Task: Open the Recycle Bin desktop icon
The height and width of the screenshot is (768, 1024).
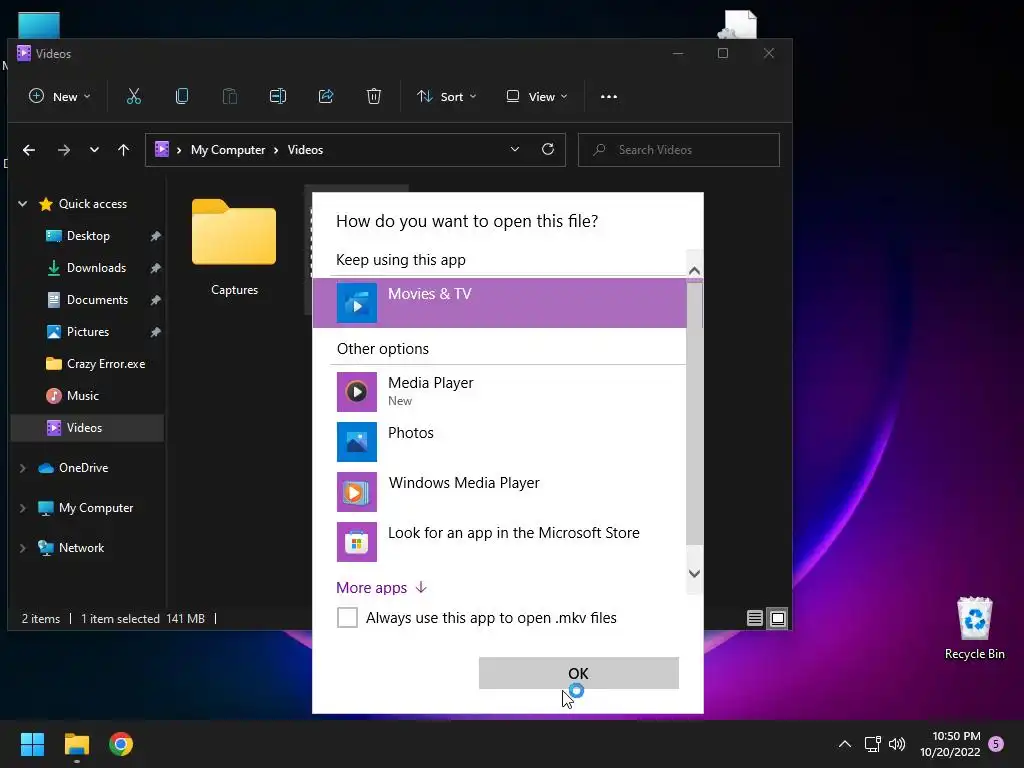Action: coord(974,628)
